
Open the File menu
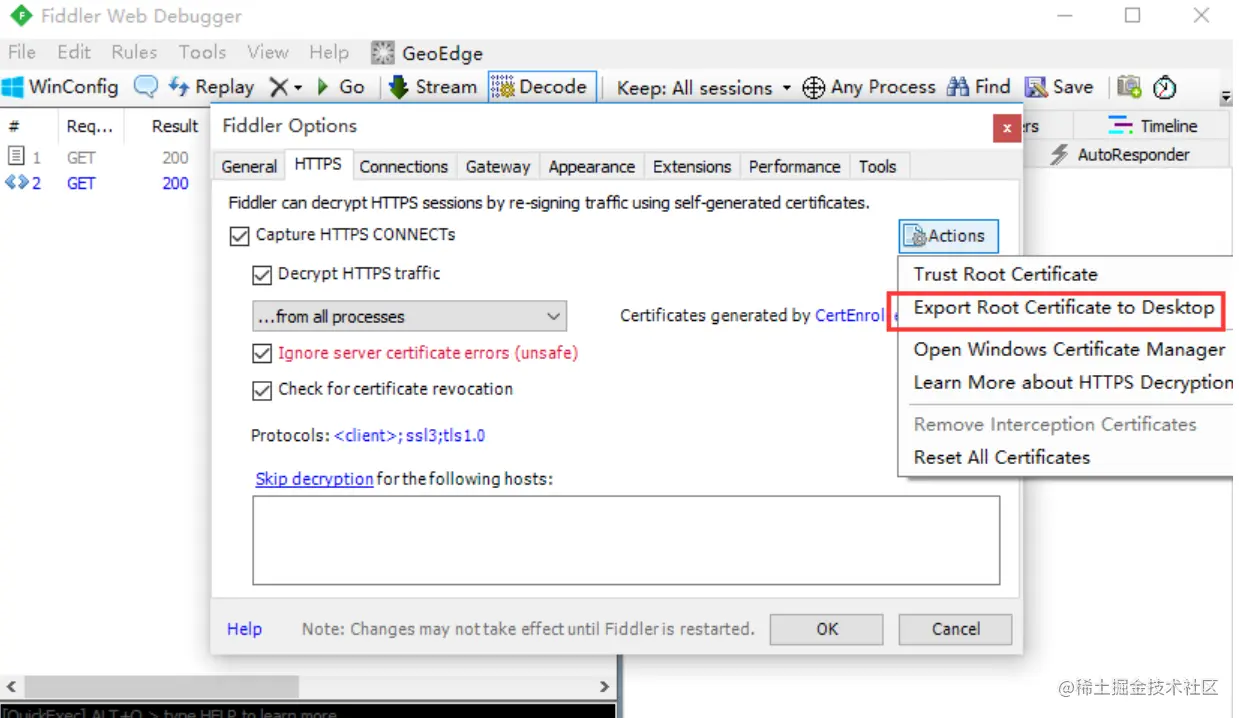21,52
